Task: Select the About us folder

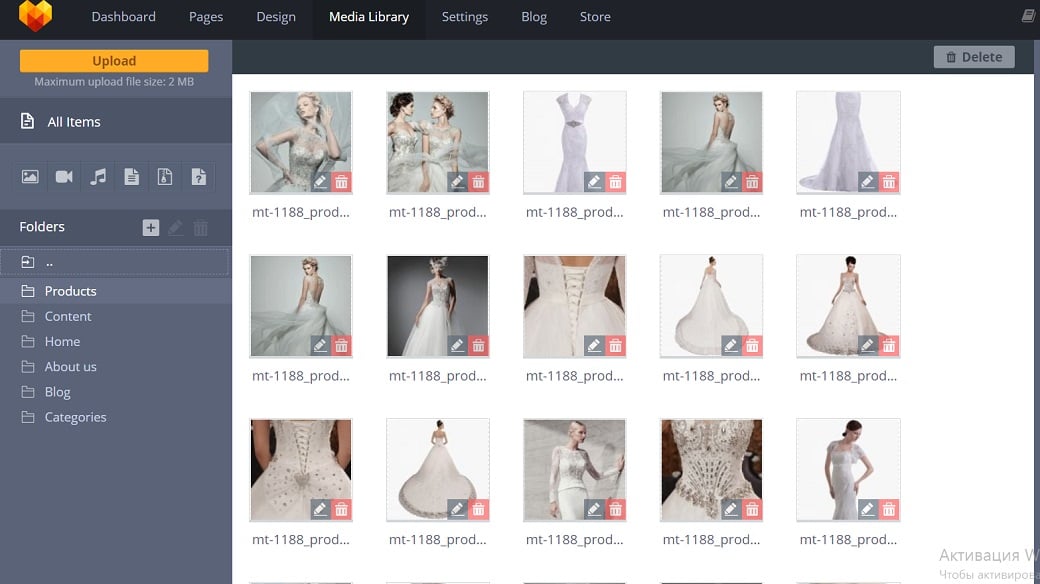Action: [70, 367]
